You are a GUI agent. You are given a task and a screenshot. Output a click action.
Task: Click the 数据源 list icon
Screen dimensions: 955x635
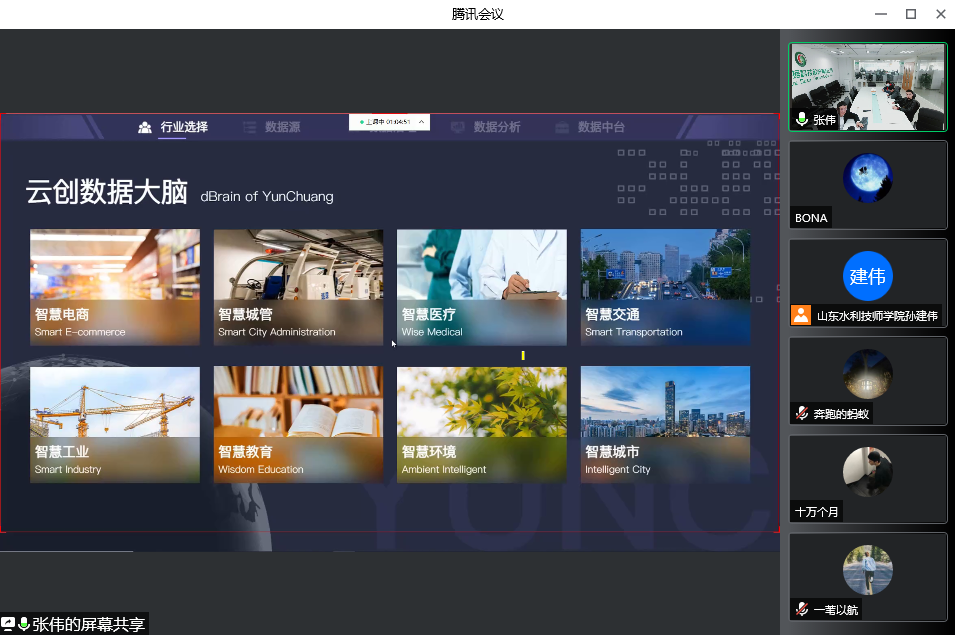tap(250, 127)
